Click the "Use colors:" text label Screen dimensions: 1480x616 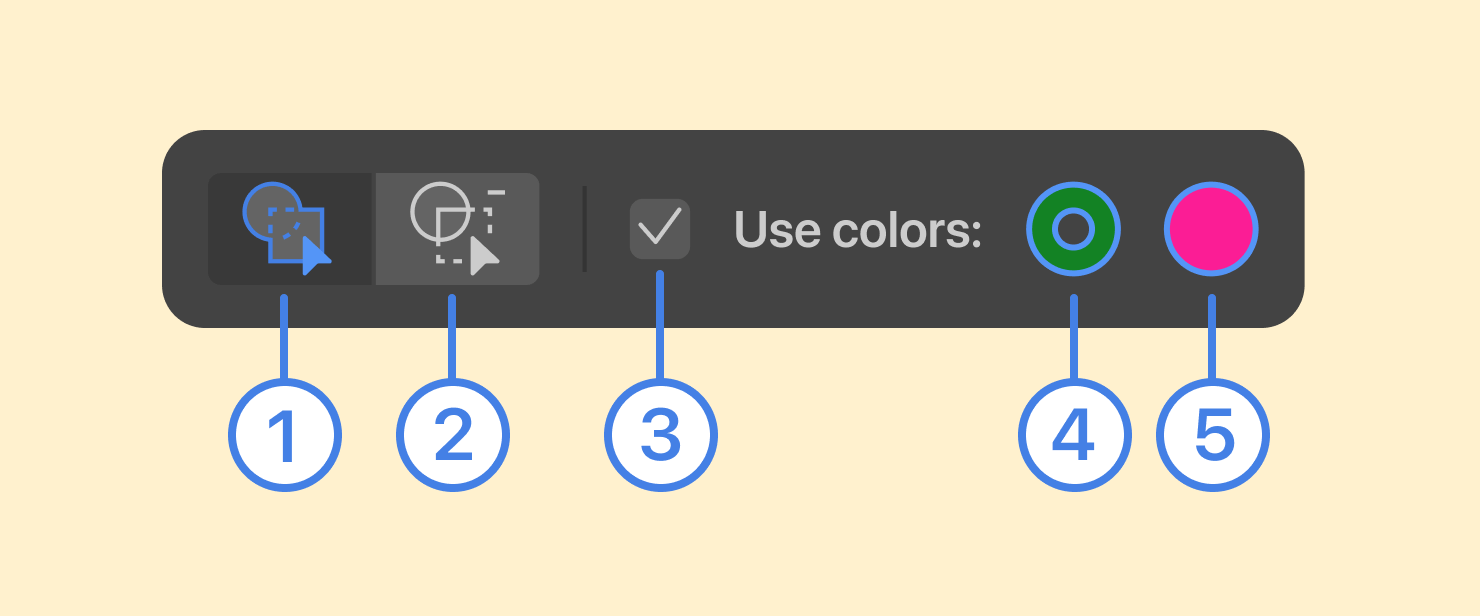click(x=858, y=230)
